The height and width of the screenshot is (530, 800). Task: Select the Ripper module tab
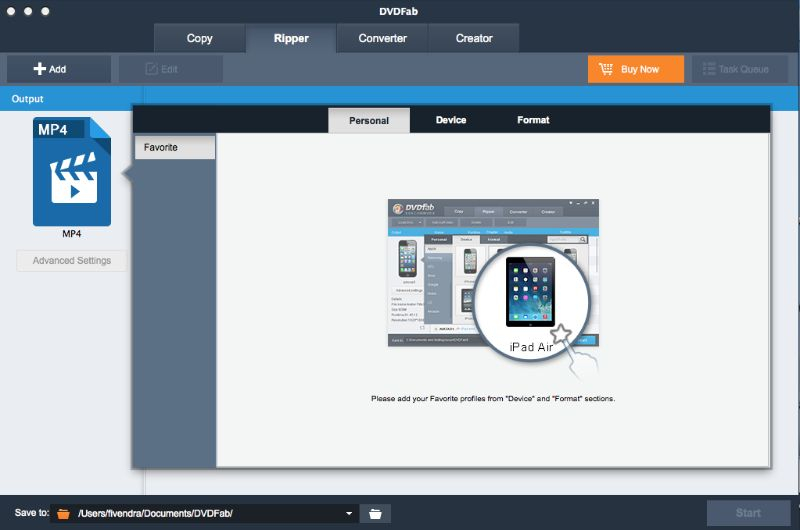291,38
